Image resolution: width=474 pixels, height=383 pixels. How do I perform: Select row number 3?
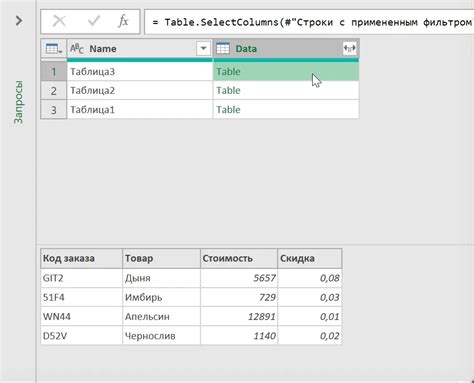coord(54,110)
